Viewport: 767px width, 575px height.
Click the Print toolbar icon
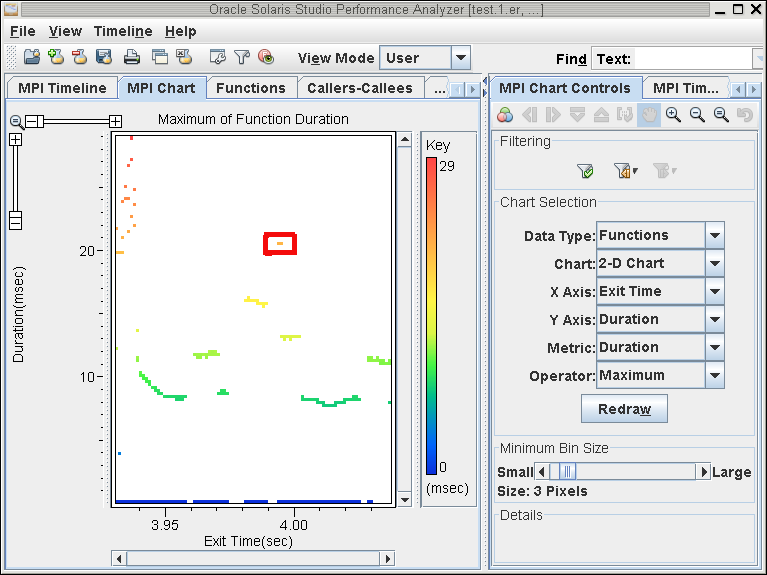pyautogui.click(x=132, y=57)
